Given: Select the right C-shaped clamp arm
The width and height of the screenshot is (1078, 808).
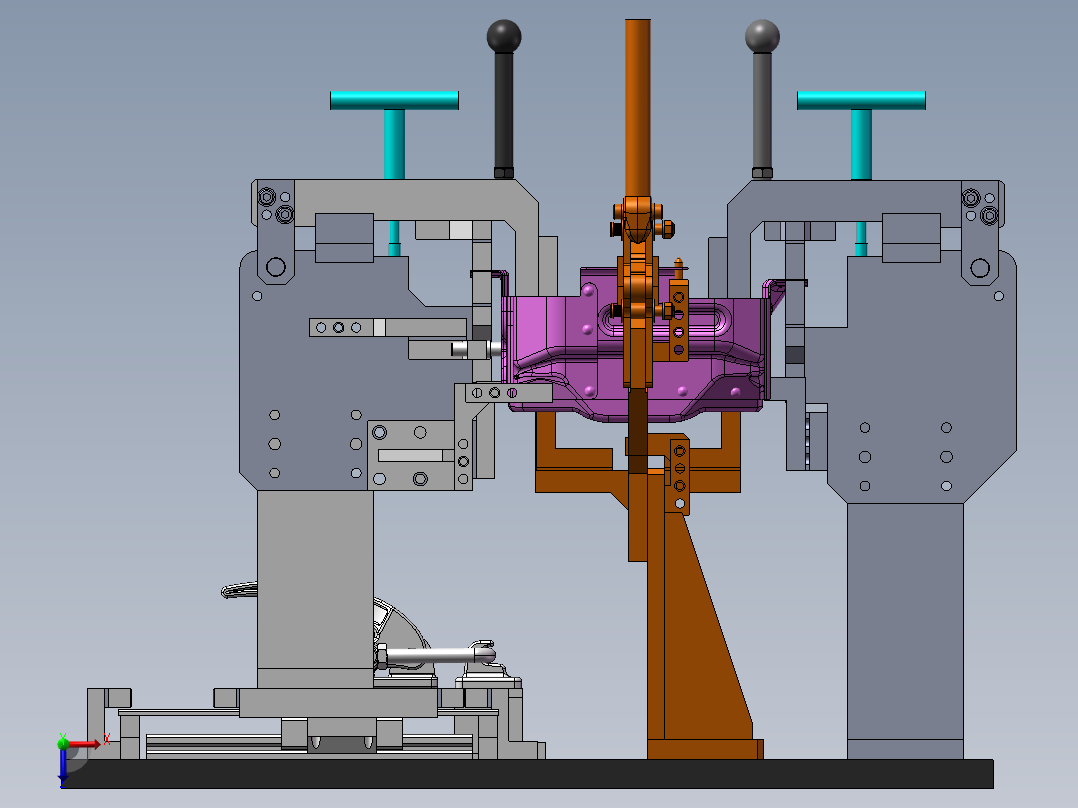Looking at the screenshot, I should [x=852, y=201].
